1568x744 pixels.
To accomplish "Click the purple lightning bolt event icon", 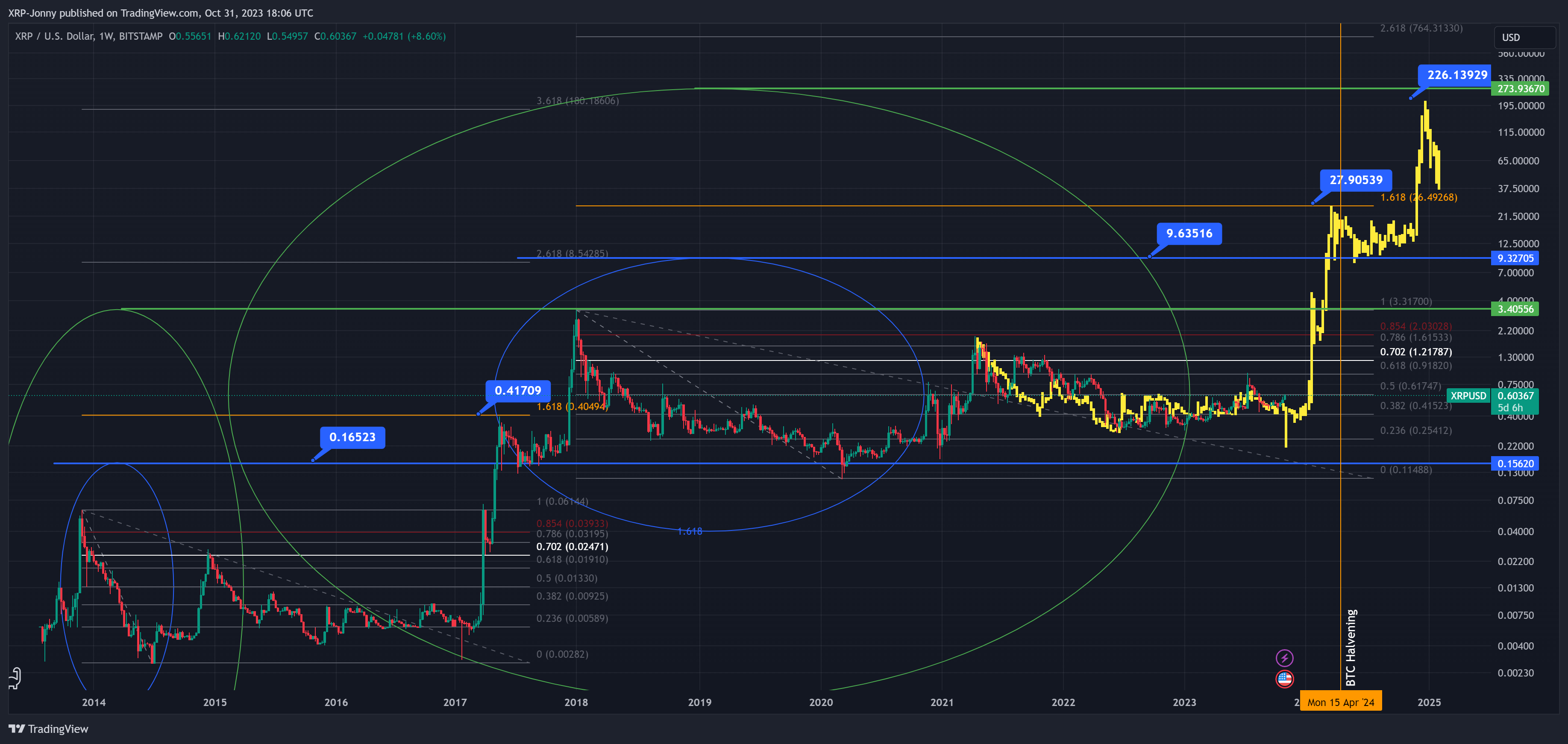I will (1284, 658).
